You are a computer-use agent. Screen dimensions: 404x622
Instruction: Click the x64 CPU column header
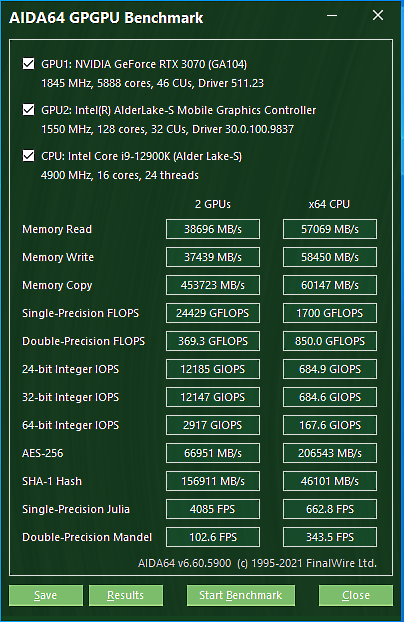(329, 204)
